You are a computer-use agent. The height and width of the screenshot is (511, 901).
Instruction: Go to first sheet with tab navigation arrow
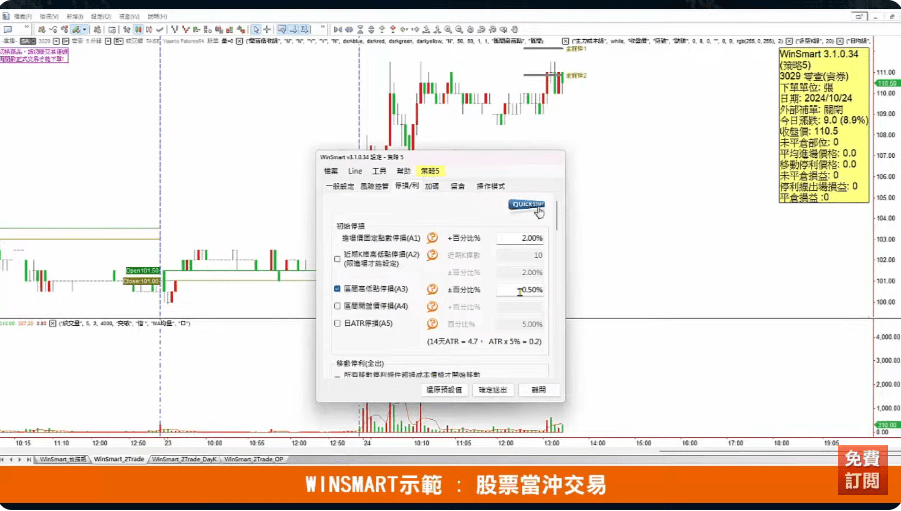(3, 459)
